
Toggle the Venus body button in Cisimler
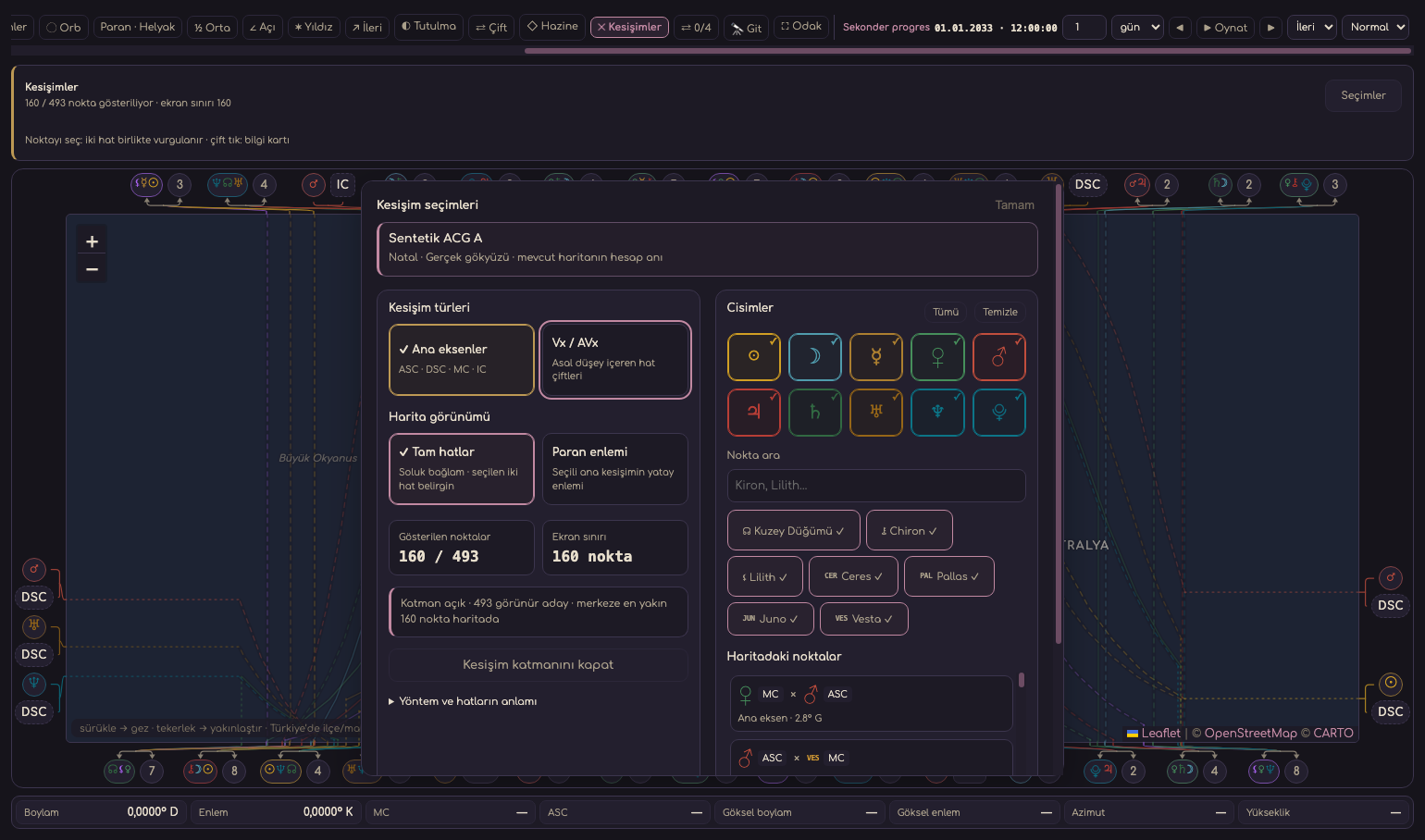click(937, 357)
